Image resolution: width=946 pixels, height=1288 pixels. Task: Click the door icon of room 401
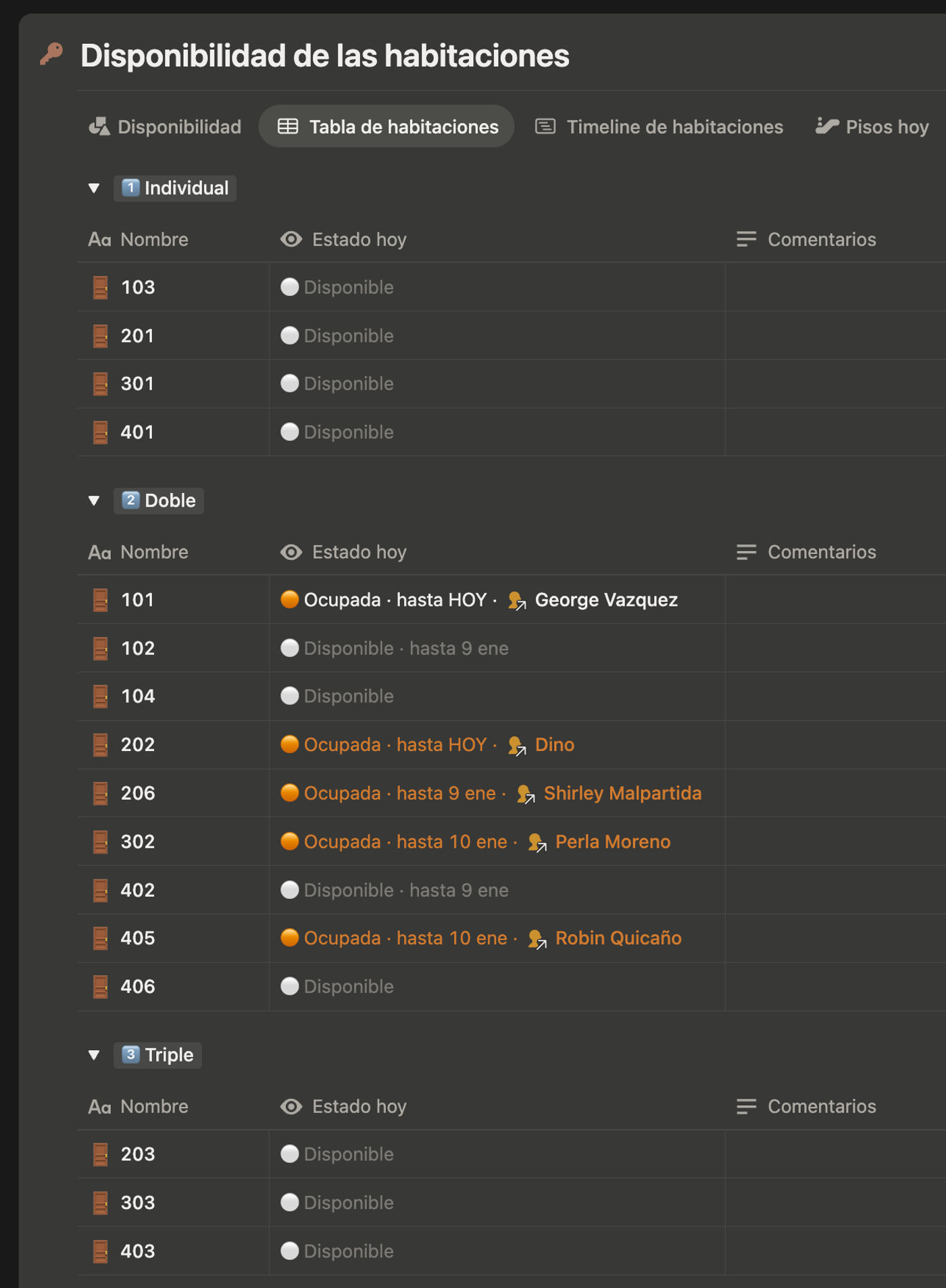click(x=101, y=432)
